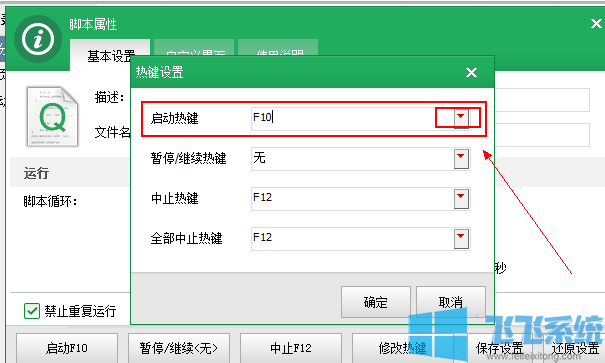Close the 热键设置 dialog
The image size is (605, 363).
point(471,72)
